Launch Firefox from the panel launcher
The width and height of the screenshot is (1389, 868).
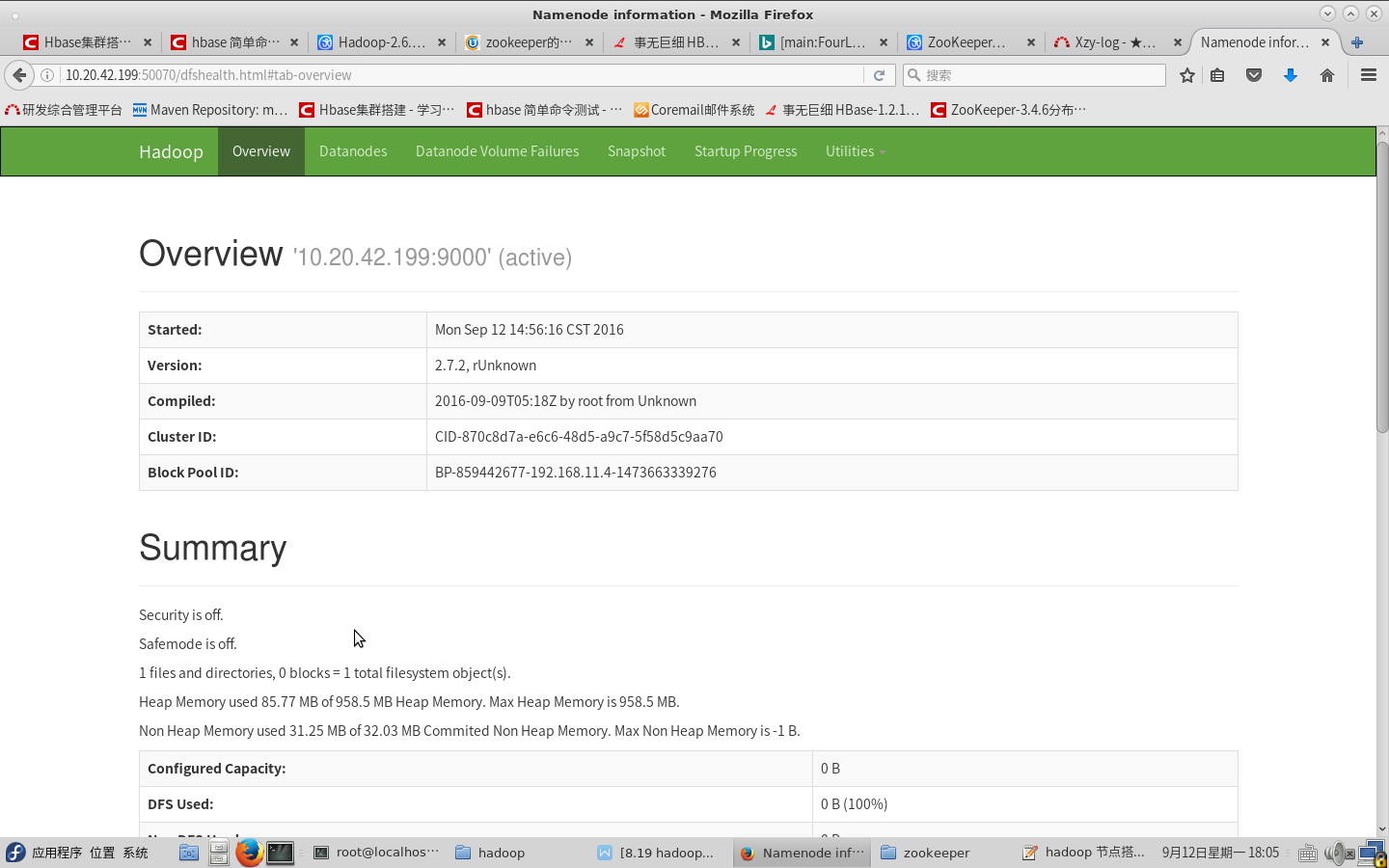click(249, 853)
